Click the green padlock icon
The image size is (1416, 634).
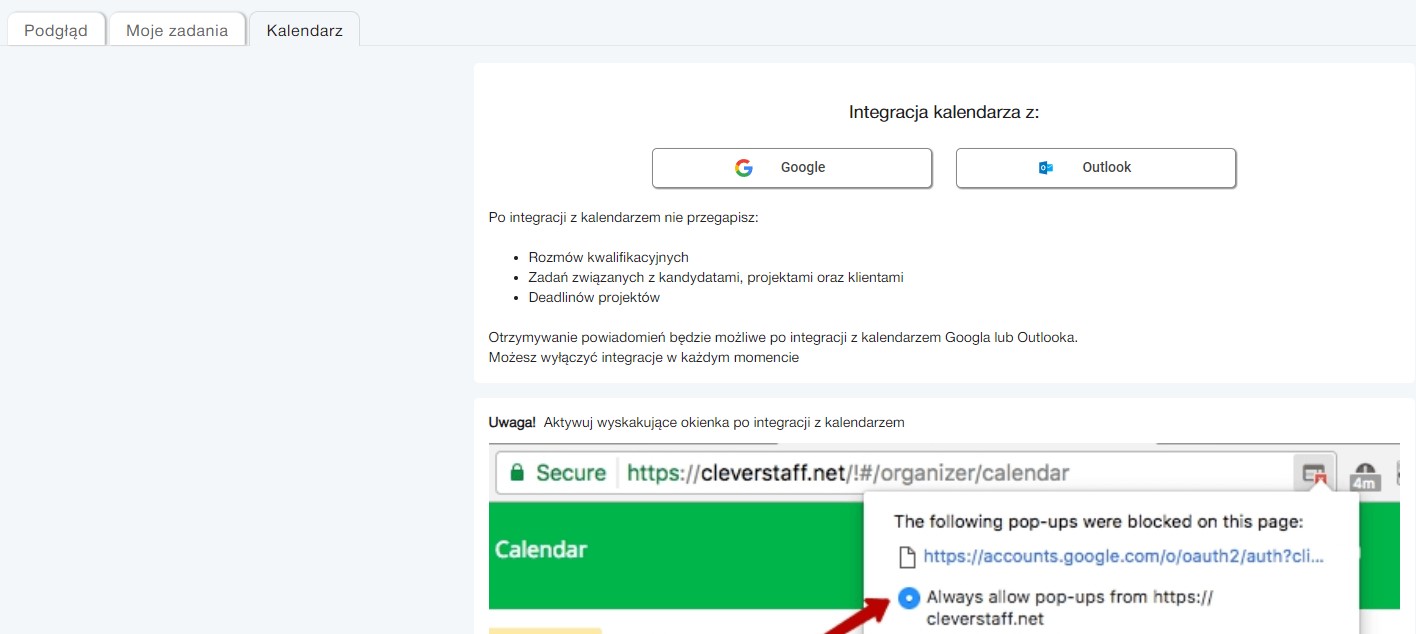pyautogui.click(x=517, y=473)
